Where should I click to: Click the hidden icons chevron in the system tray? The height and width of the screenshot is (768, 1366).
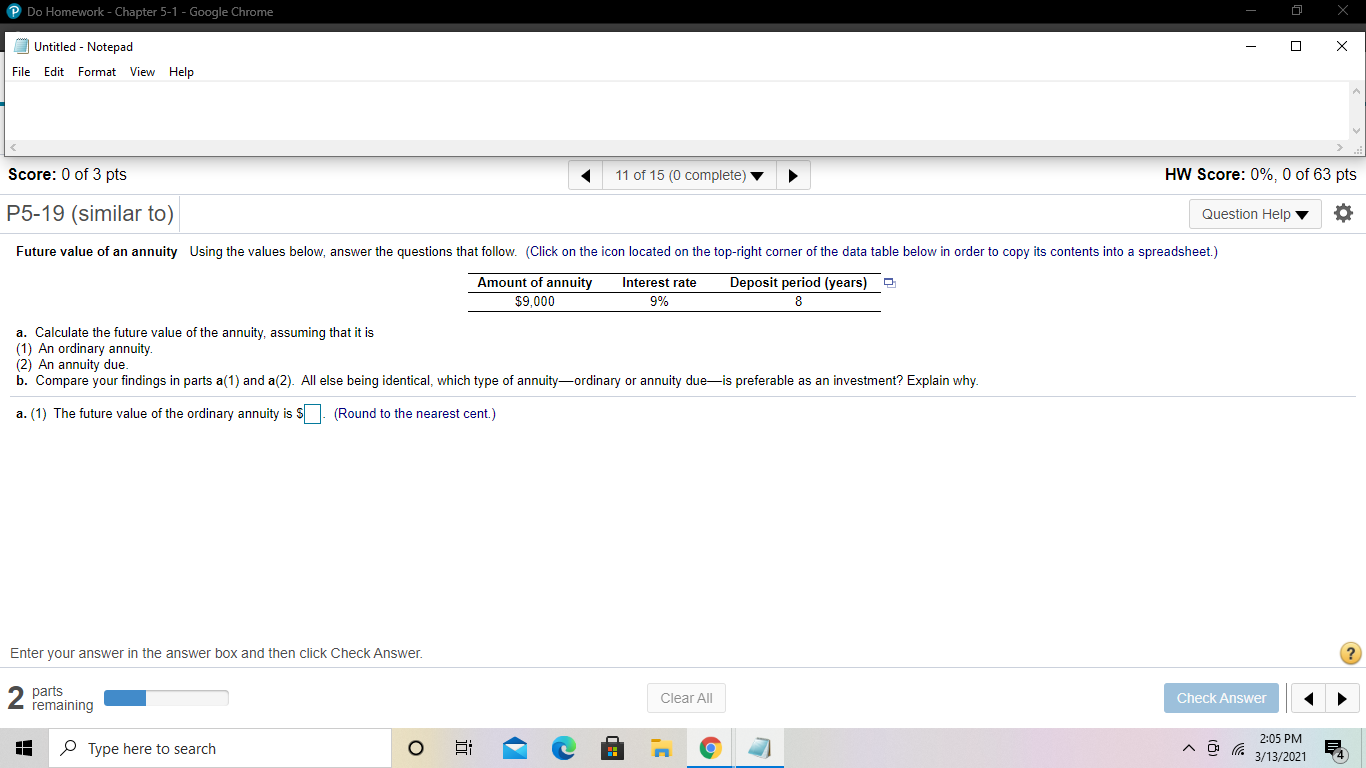[1189, 747]
